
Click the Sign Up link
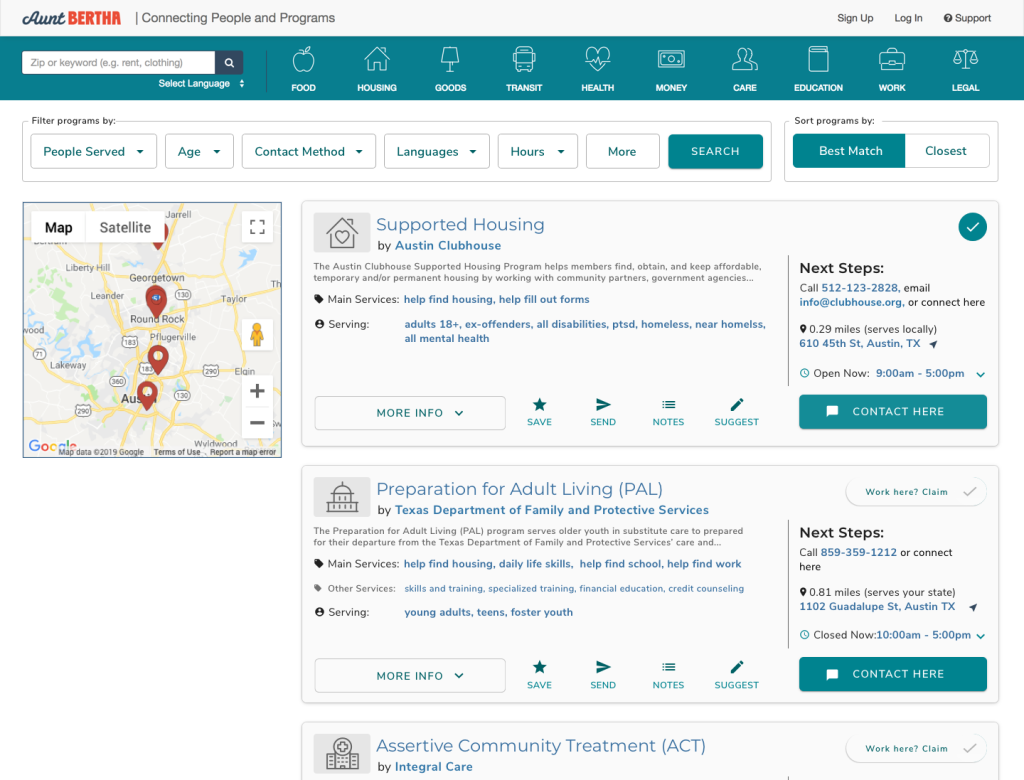pos(855,18)
